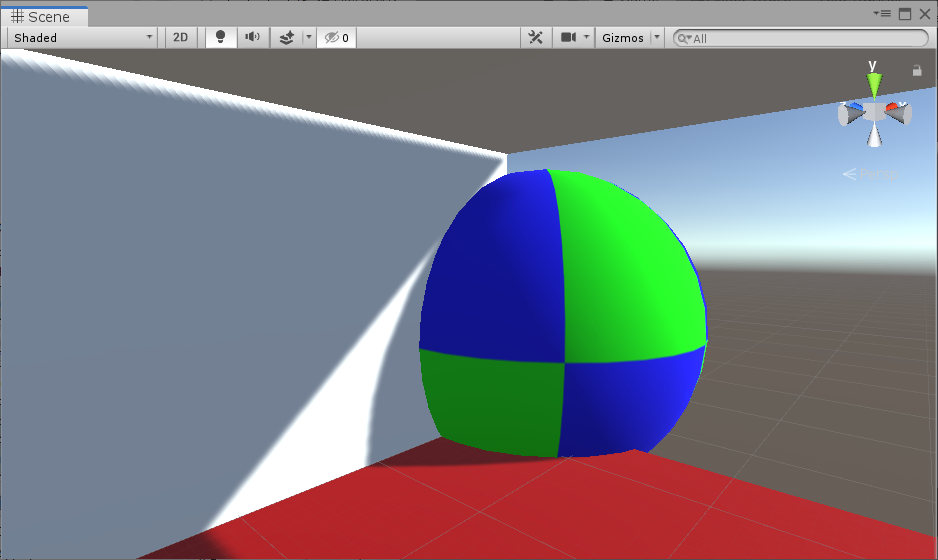Open the camera settings dropdown arrow
Image resolution: width=938 pixels, height=560 pixels.
click(587, 37)
